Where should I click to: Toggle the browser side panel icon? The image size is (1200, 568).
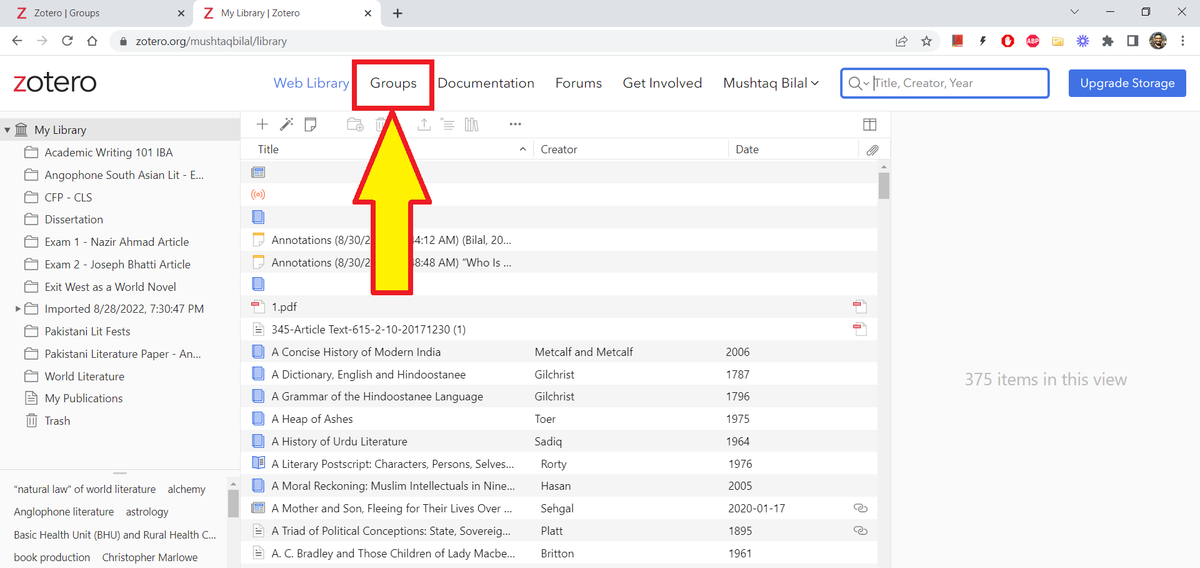[1132, 41]
